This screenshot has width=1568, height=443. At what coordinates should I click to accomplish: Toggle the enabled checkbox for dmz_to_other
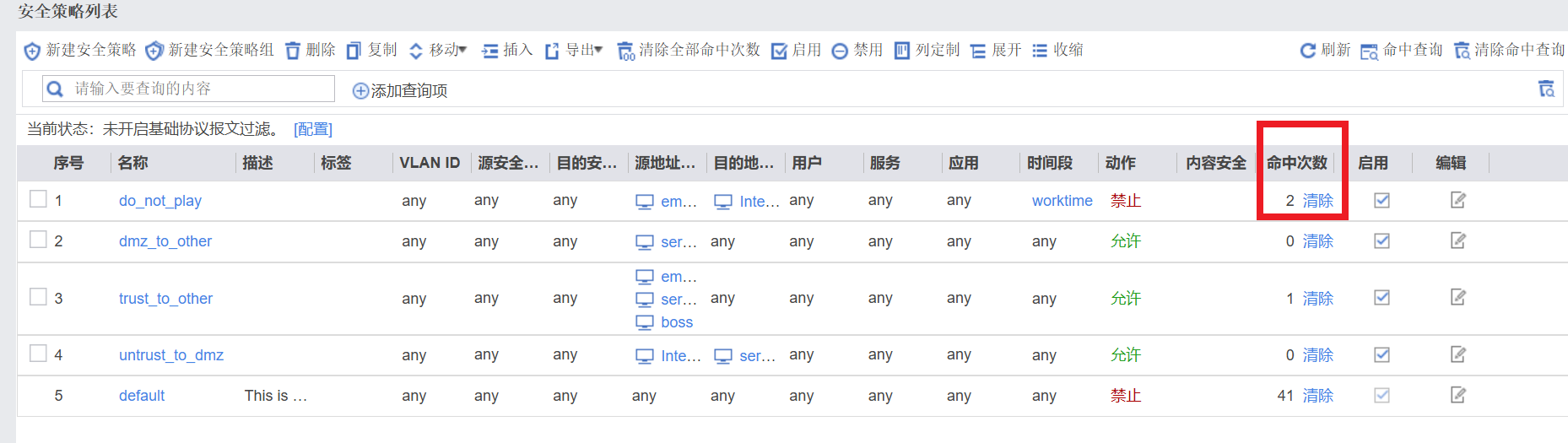(x=1381, y=240)
